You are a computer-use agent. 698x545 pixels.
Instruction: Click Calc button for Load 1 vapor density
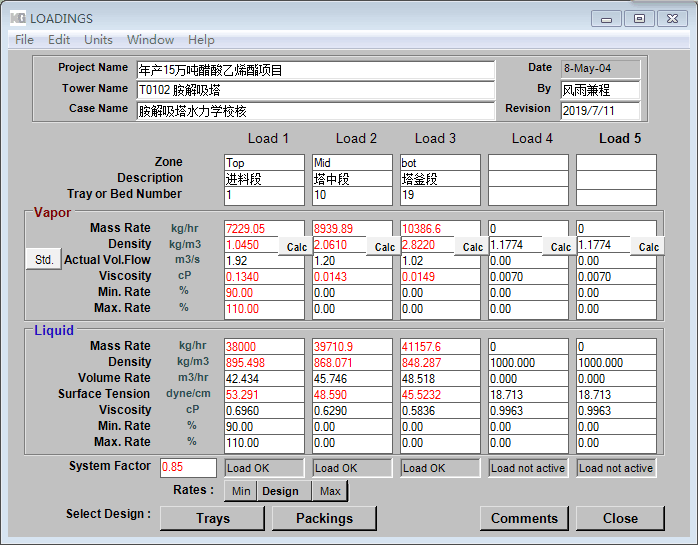click(x=296, y=247)
